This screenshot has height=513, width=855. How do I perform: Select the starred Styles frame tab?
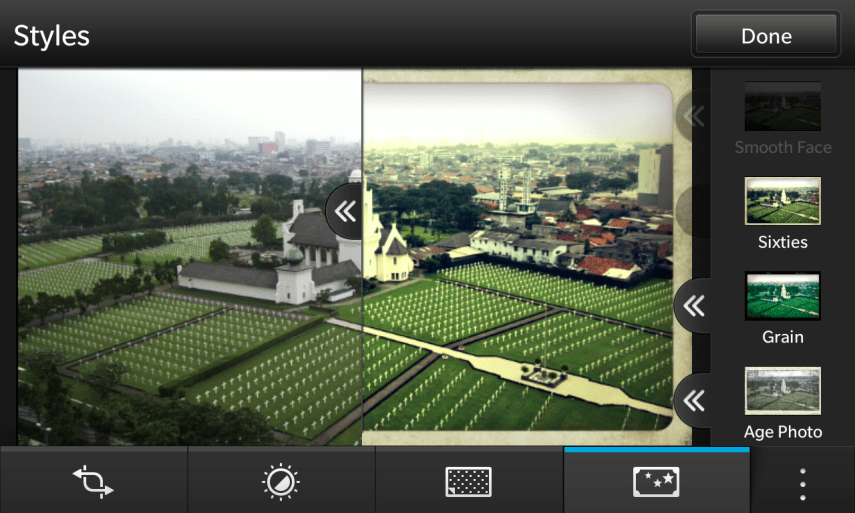click(x=656, y=481)
